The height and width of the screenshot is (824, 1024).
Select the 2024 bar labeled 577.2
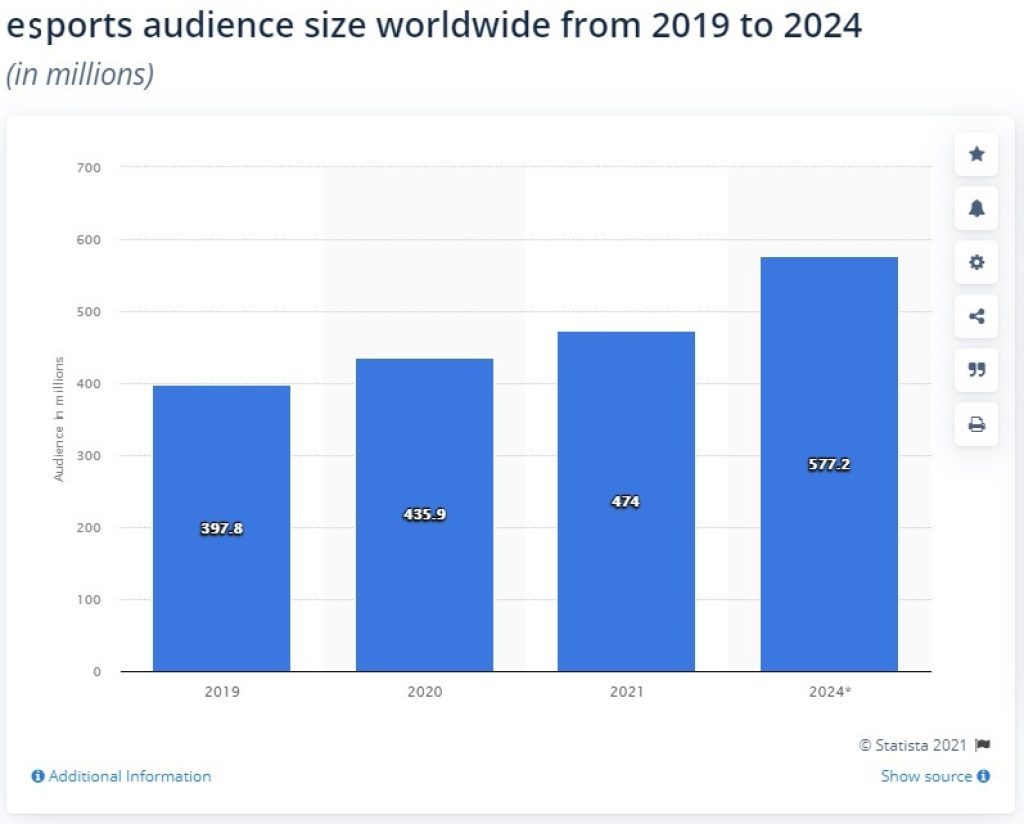coord(829,464)
